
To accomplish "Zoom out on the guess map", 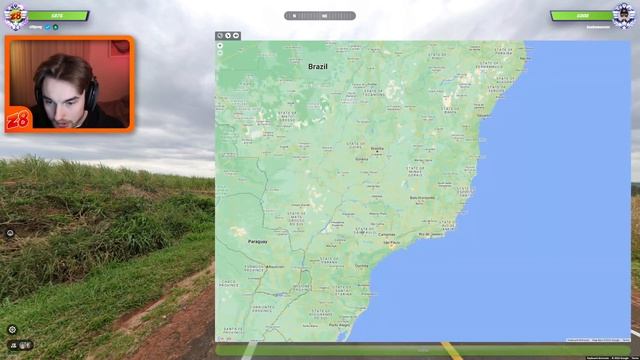I will pos(220,53).
